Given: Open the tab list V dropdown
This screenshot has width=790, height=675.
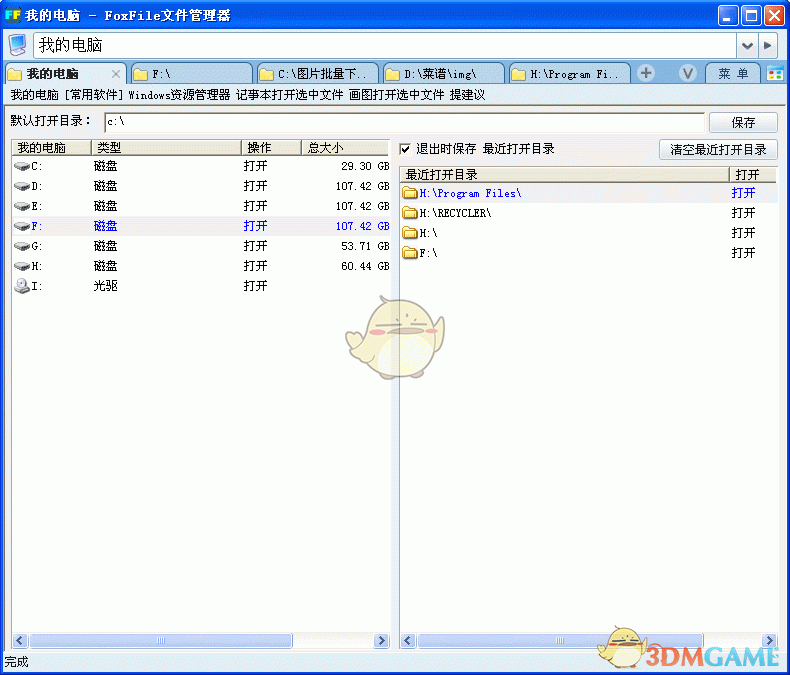Looking at the screenshot, I should [x=687, y=74].
